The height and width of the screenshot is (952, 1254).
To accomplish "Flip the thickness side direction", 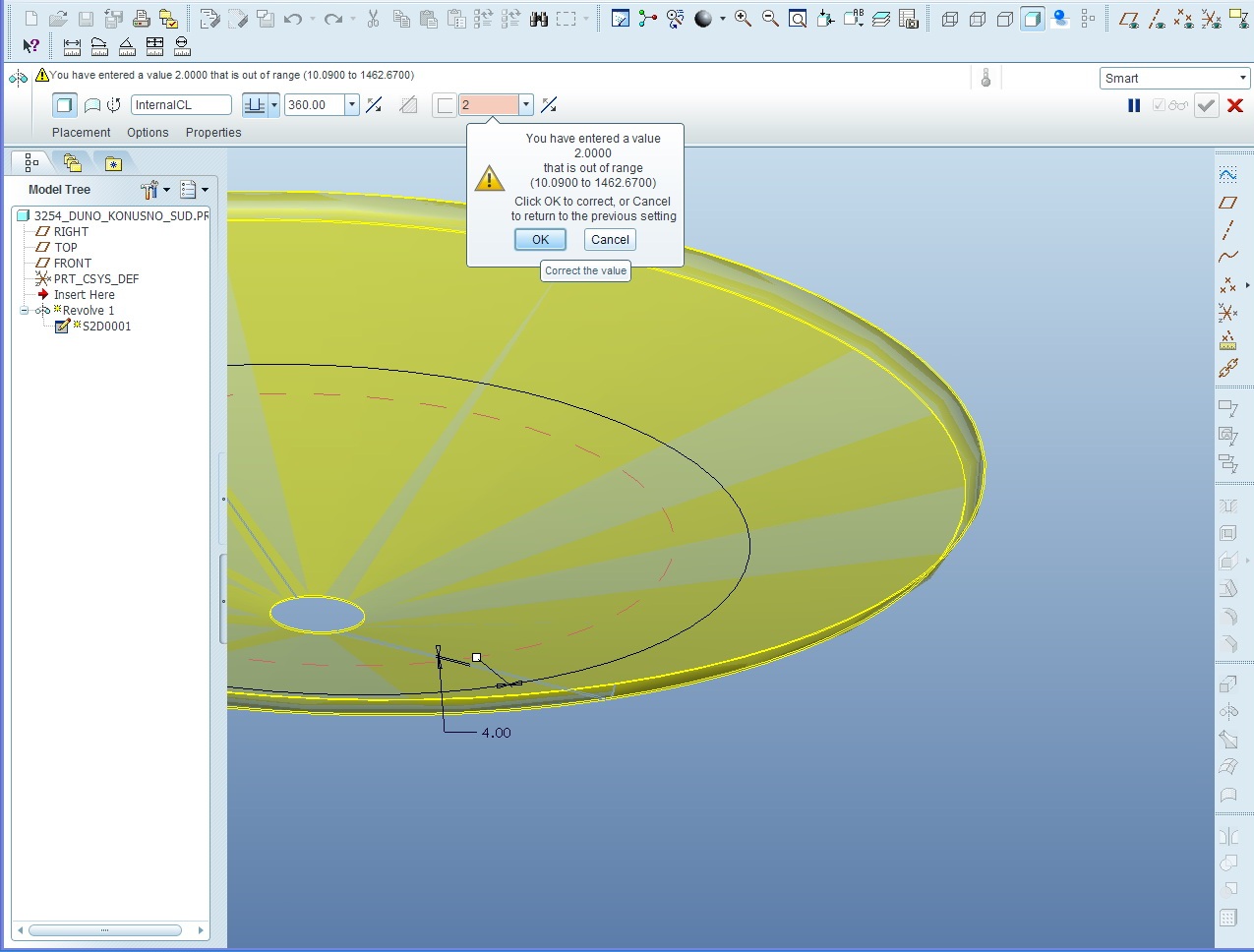I will tap(549, 104).
